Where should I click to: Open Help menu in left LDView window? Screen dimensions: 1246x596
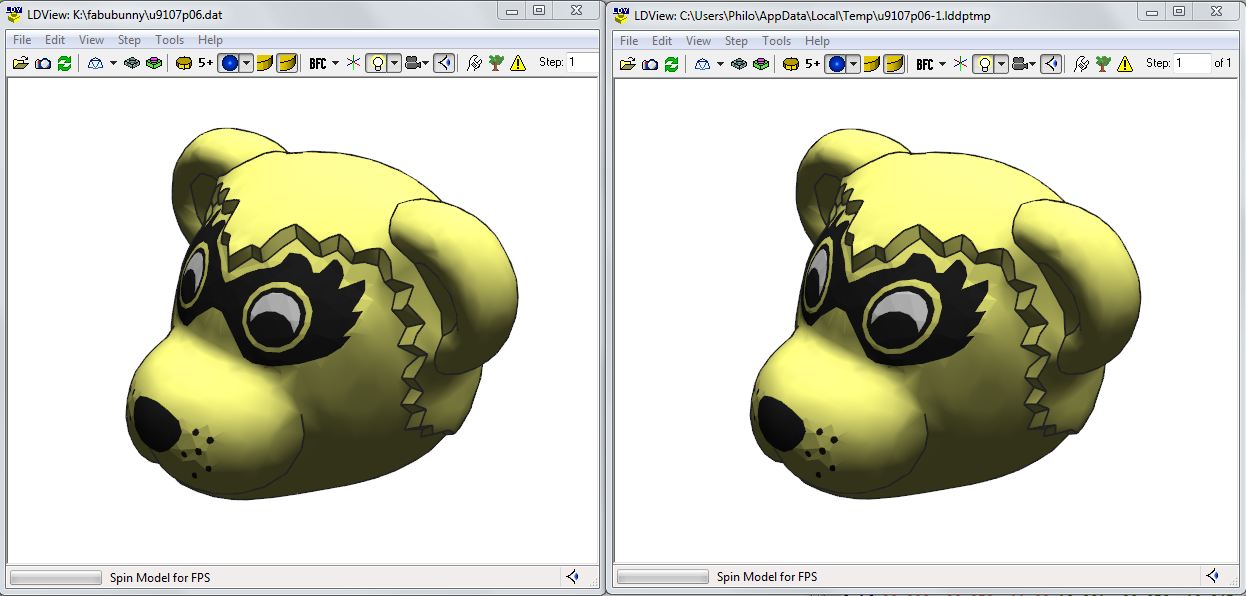210,40
